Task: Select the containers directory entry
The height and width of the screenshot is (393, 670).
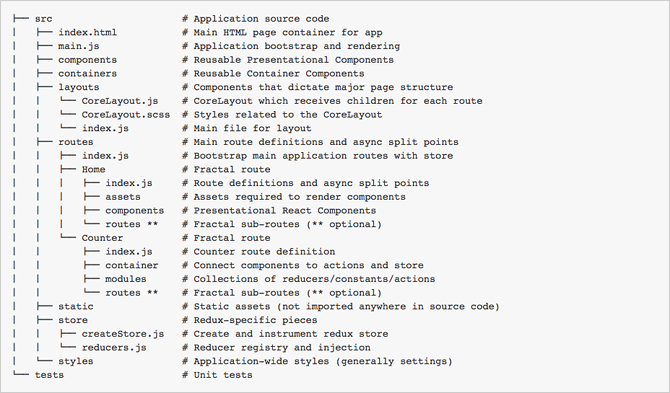Action: pyautogui.click(x=88, y=73)
